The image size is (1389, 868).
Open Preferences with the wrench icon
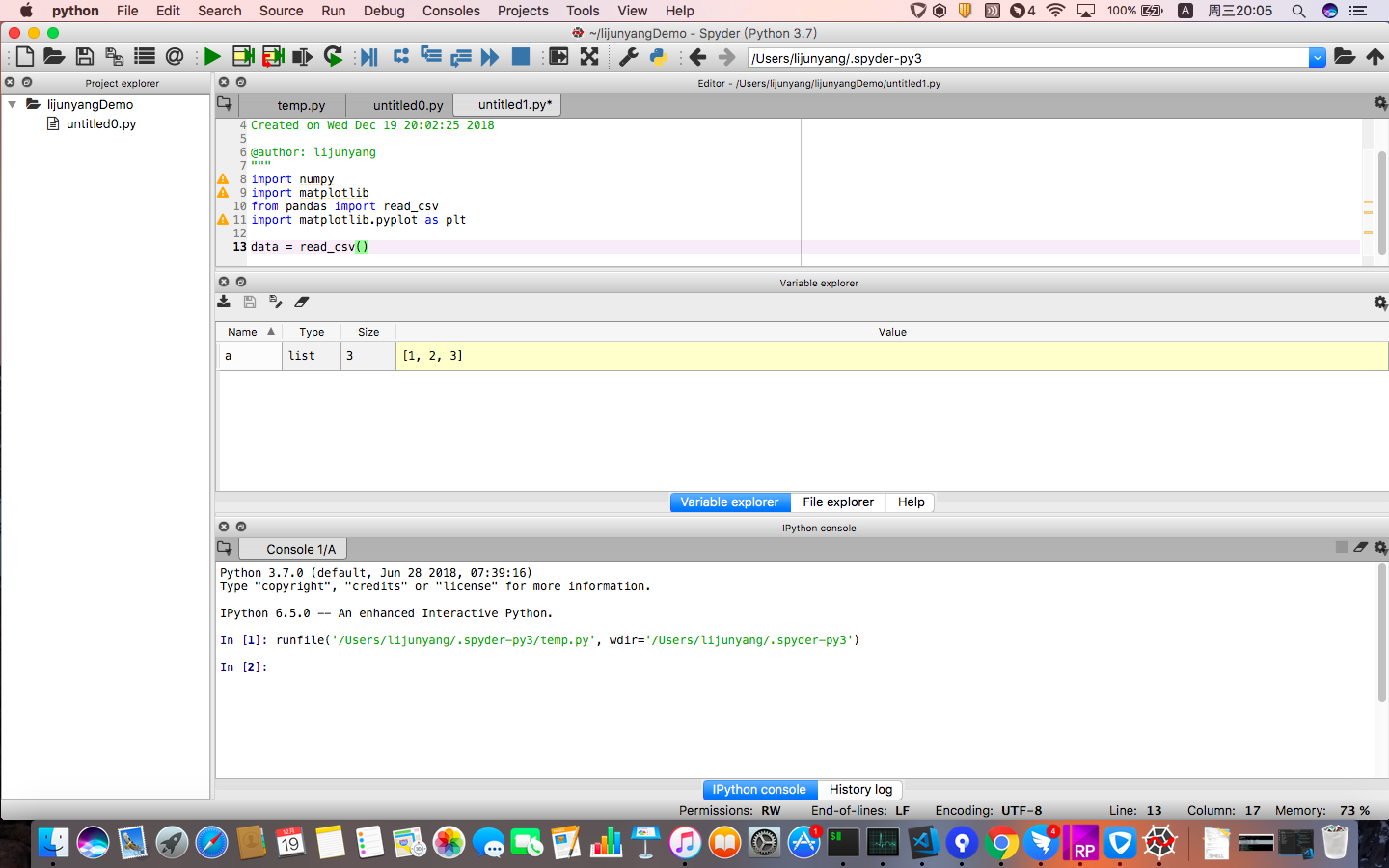pyautogui.click(x=629, y=57)
